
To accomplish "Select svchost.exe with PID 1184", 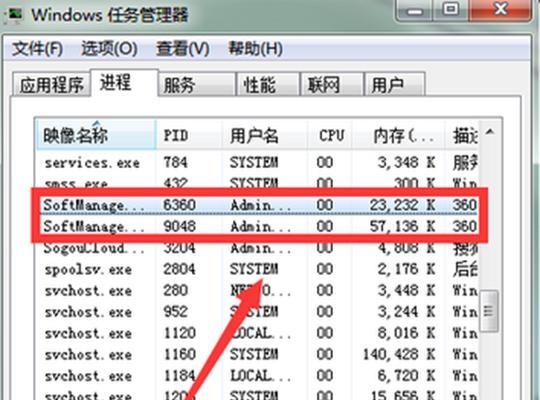I will [257, 376].
